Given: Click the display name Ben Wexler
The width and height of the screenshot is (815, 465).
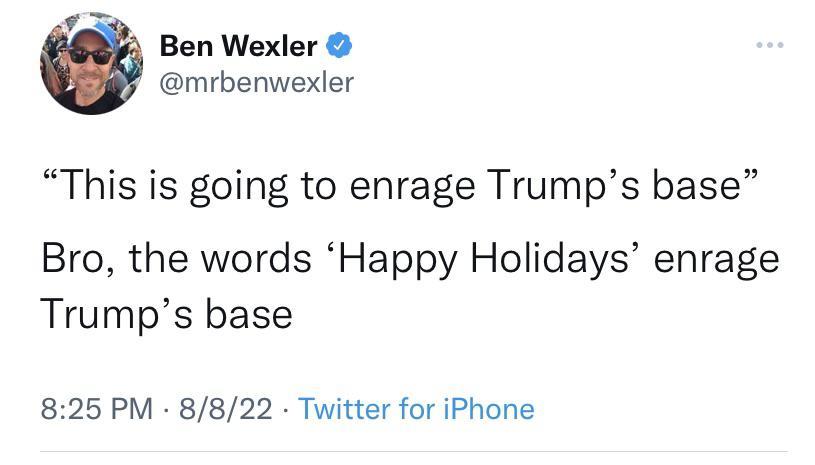Looking at the screenshot, I should (x=238, y=46).
